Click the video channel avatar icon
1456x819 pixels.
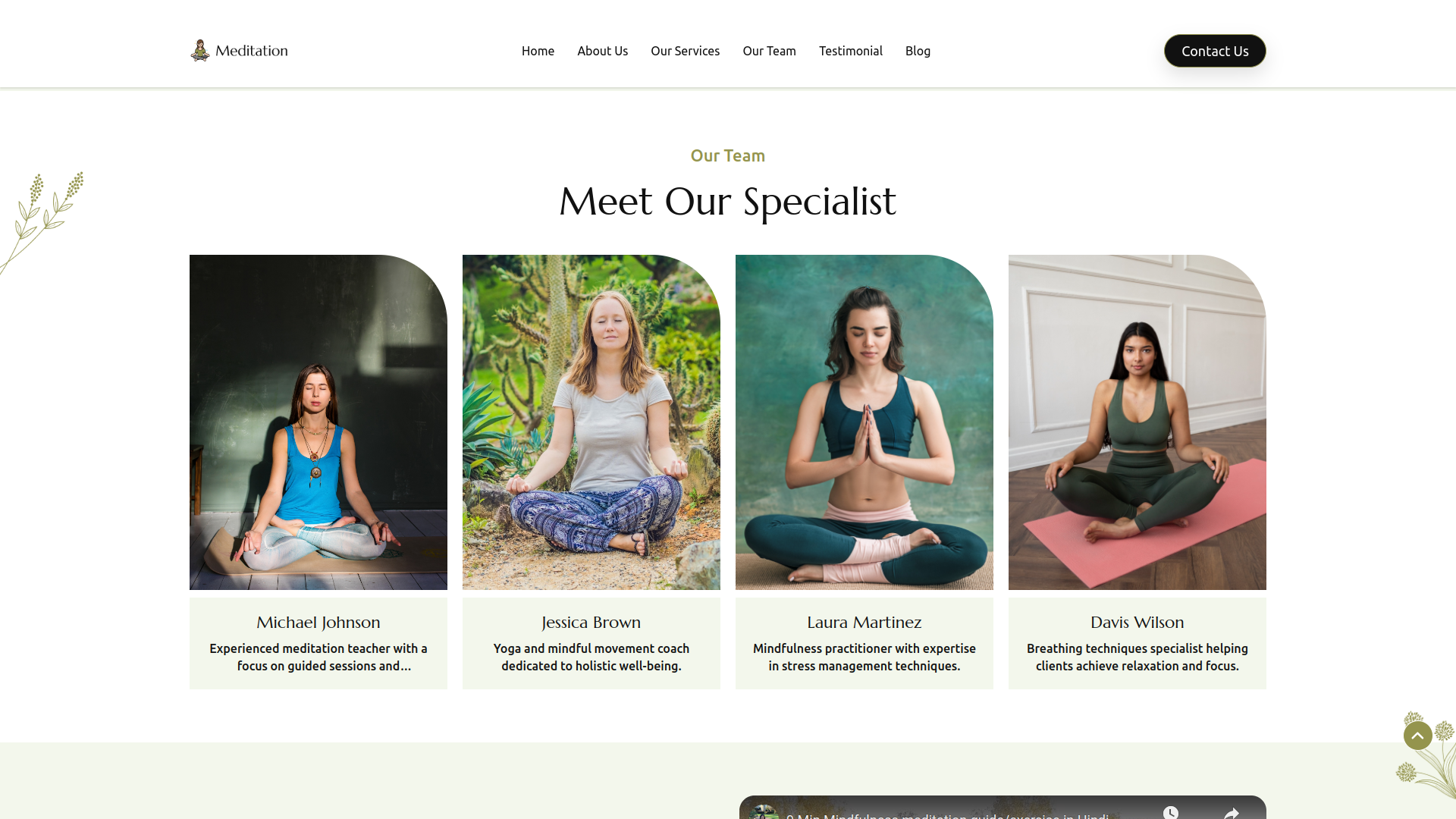pos(764,812)
